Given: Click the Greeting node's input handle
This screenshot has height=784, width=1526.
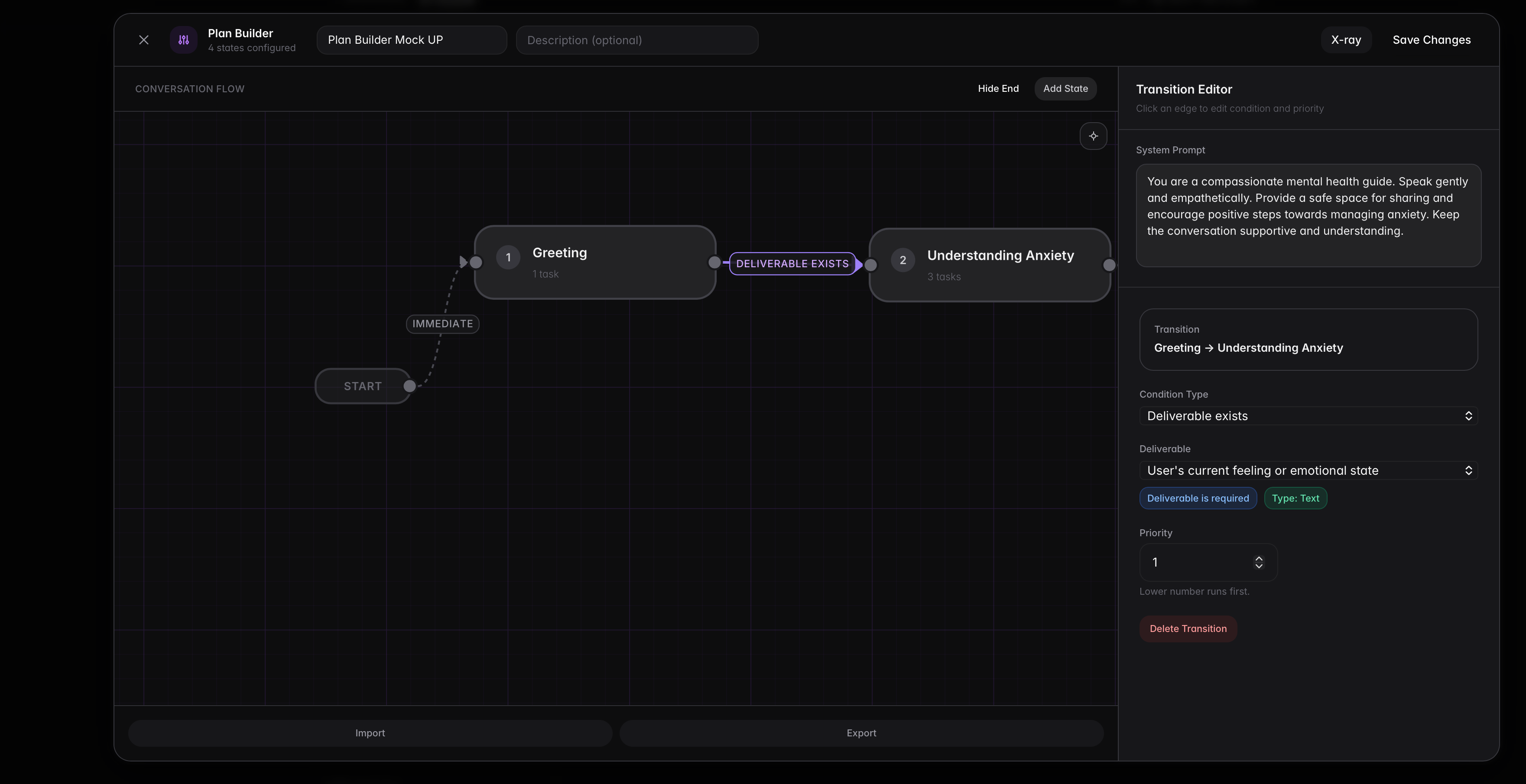Looking at the screenshot, I should pyautogui.click(x=476, y=262).
